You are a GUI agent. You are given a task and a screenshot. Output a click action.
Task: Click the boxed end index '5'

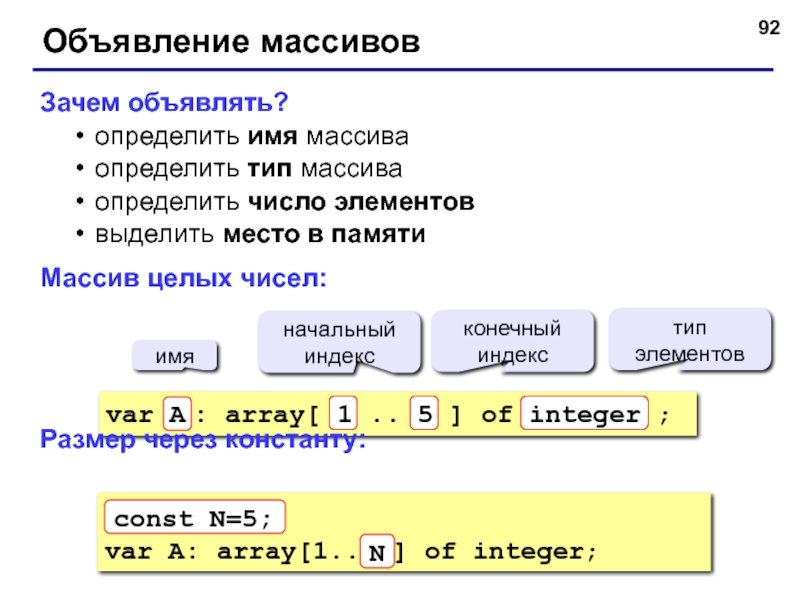[x=424, y=413]
